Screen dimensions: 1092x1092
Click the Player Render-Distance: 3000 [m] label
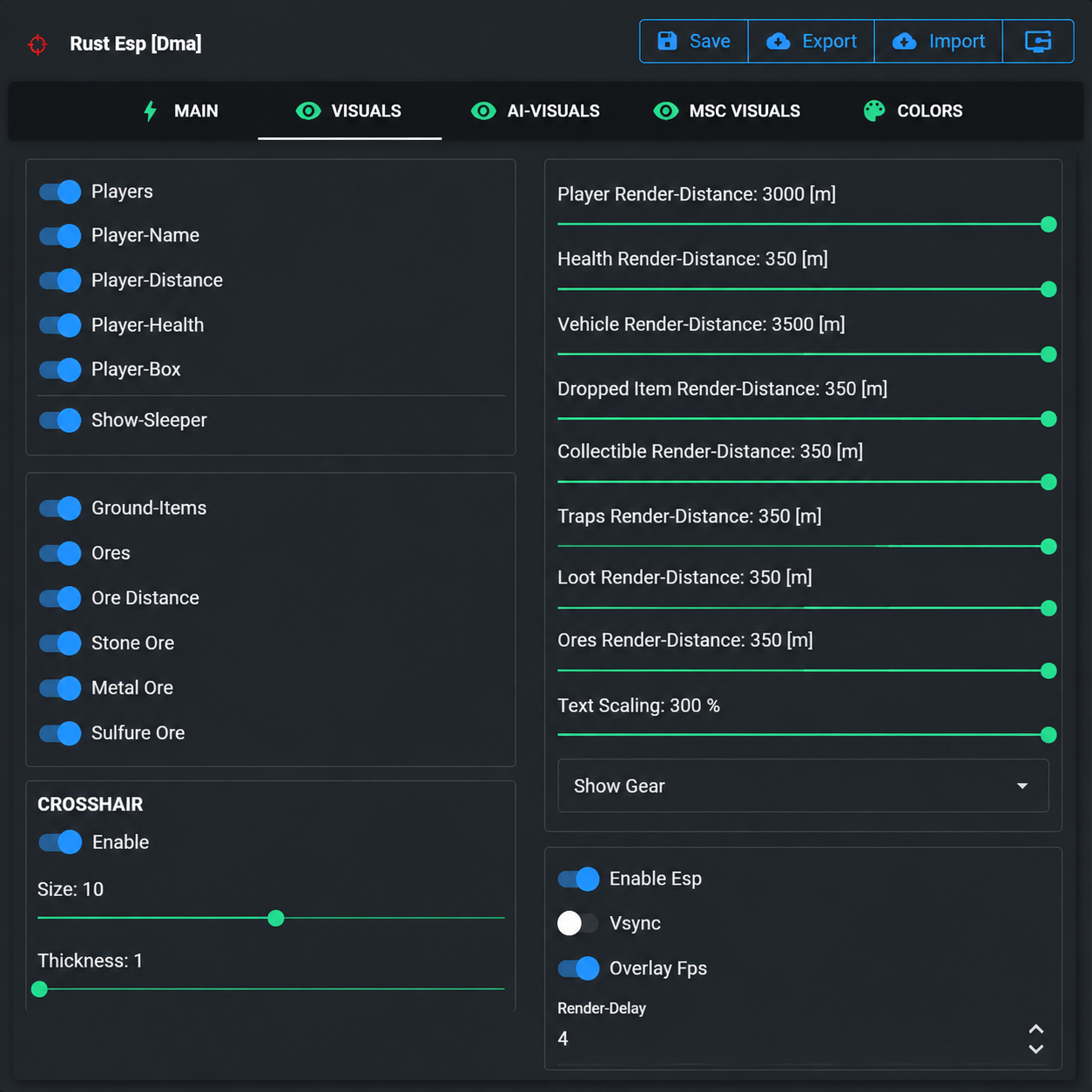[x=697, y=194]
